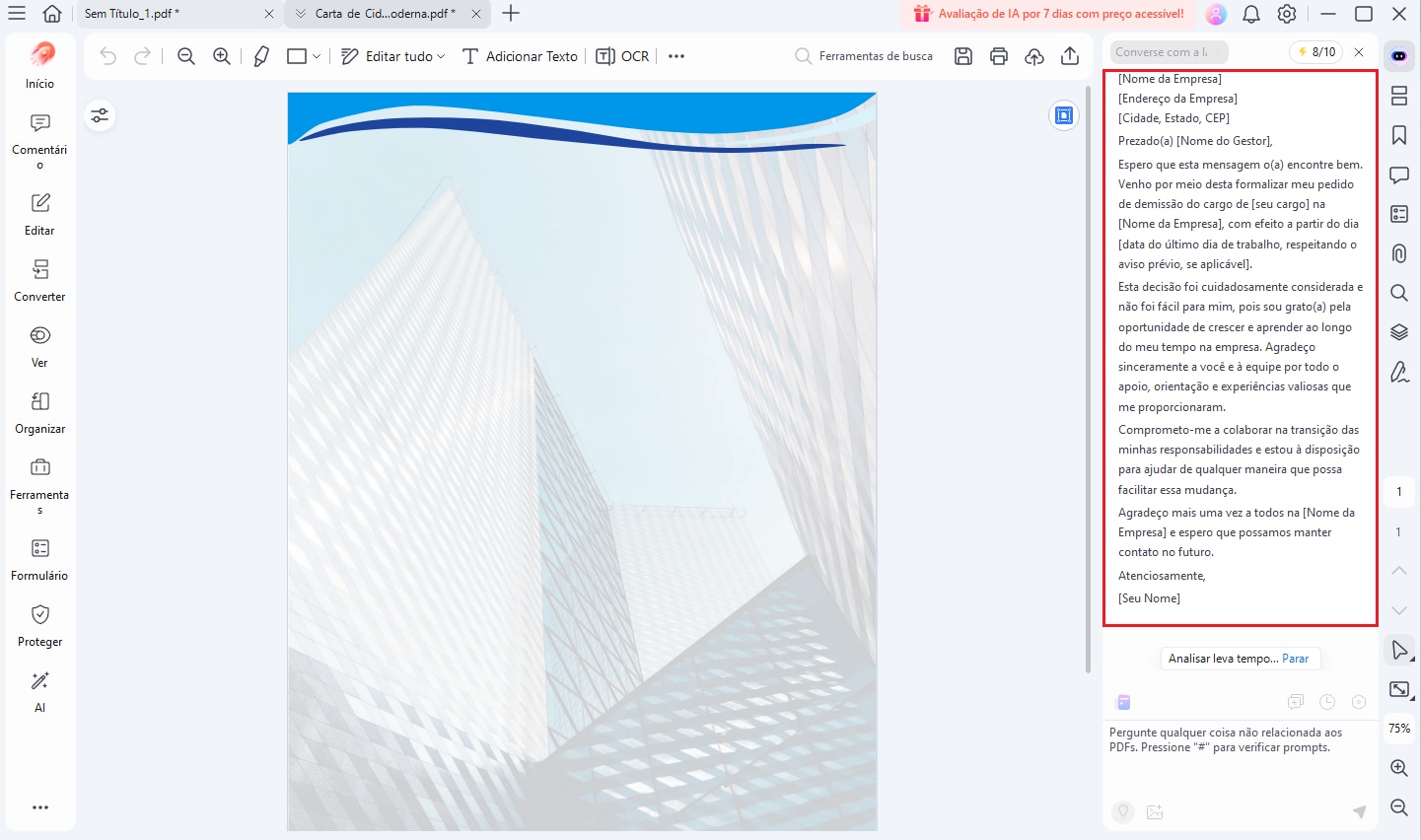Toggle the properties settings panel on the left
Image resolution: width=1421 pixels, height=840 pixels.
[x=100, y=115]
